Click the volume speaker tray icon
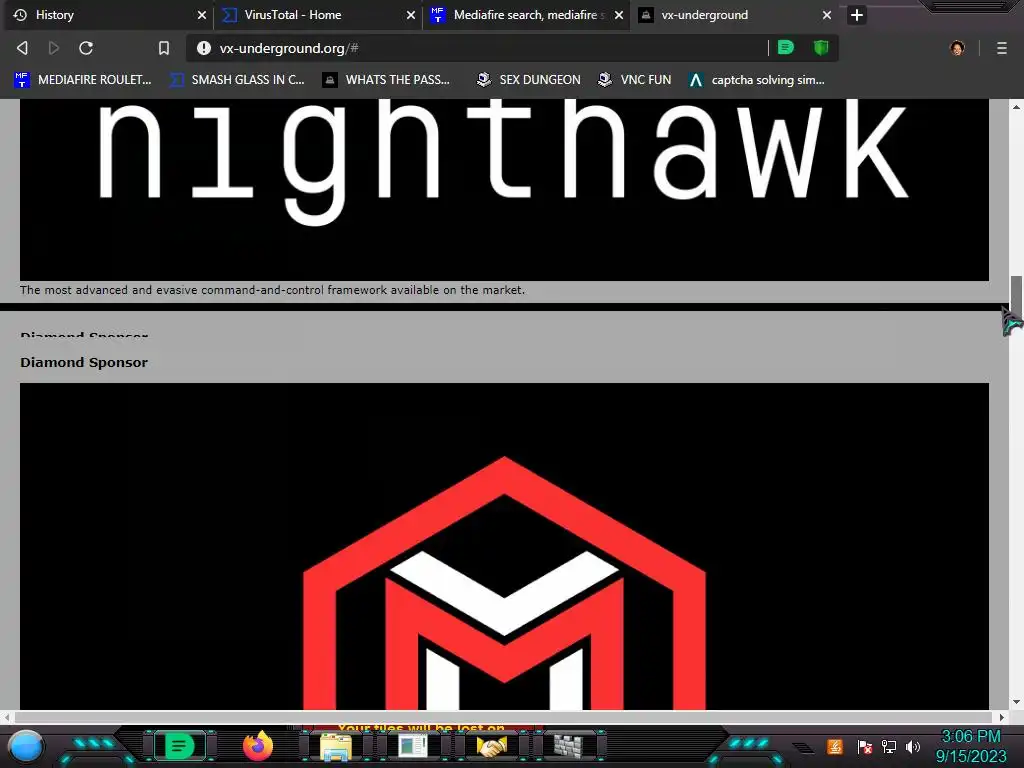Screen dimensions: 1024x768 (x=912, y=746)
